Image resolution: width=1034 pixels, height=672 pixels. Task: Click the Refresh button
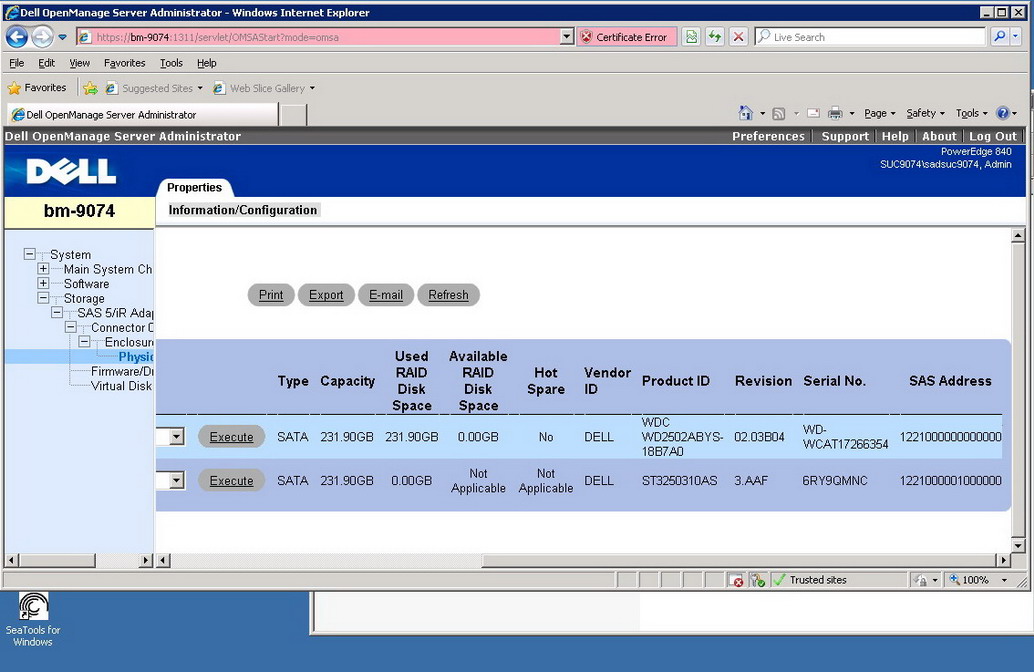[448, 295]
